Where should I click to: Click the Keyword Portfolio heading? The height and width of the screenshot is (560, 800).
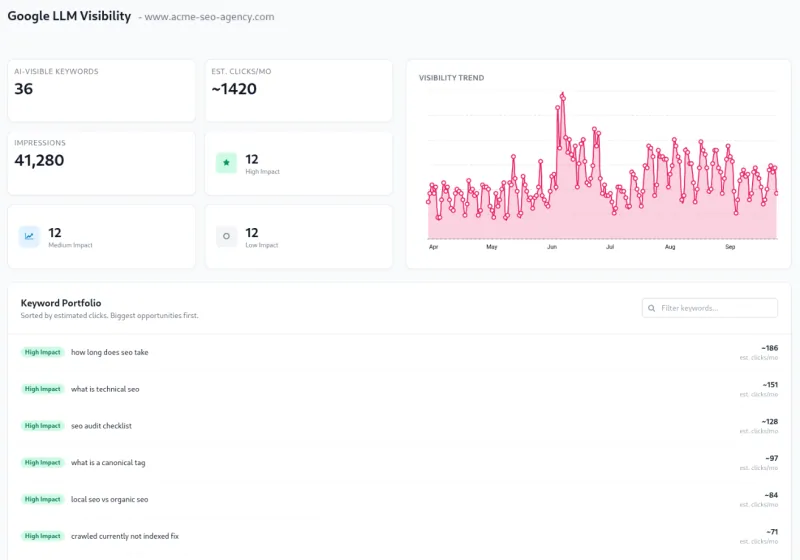click(x=61, y=303)
